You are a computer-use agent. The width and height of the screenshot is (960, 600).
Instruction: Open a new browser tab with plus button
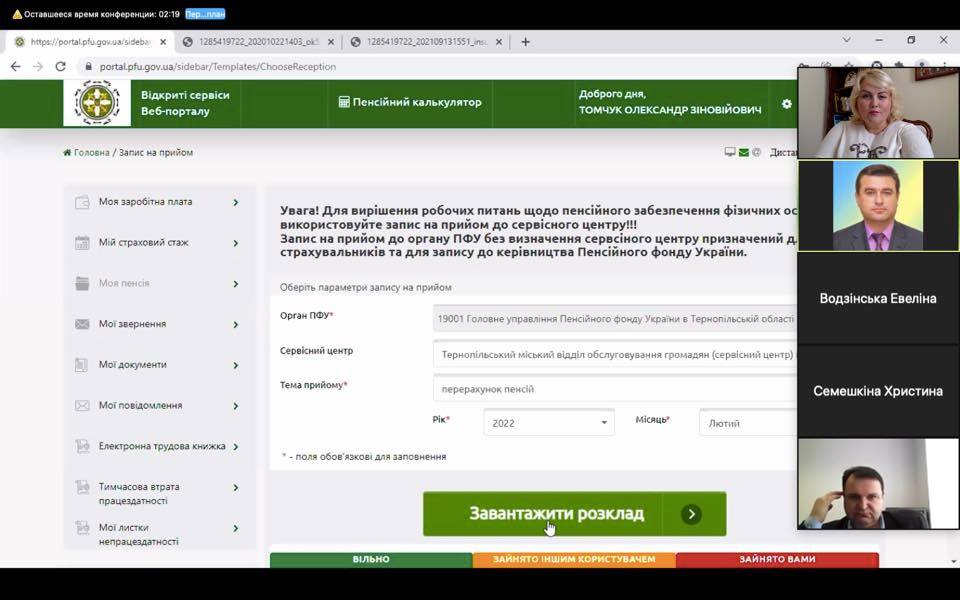pyautogui.click(x=526, y=42)
